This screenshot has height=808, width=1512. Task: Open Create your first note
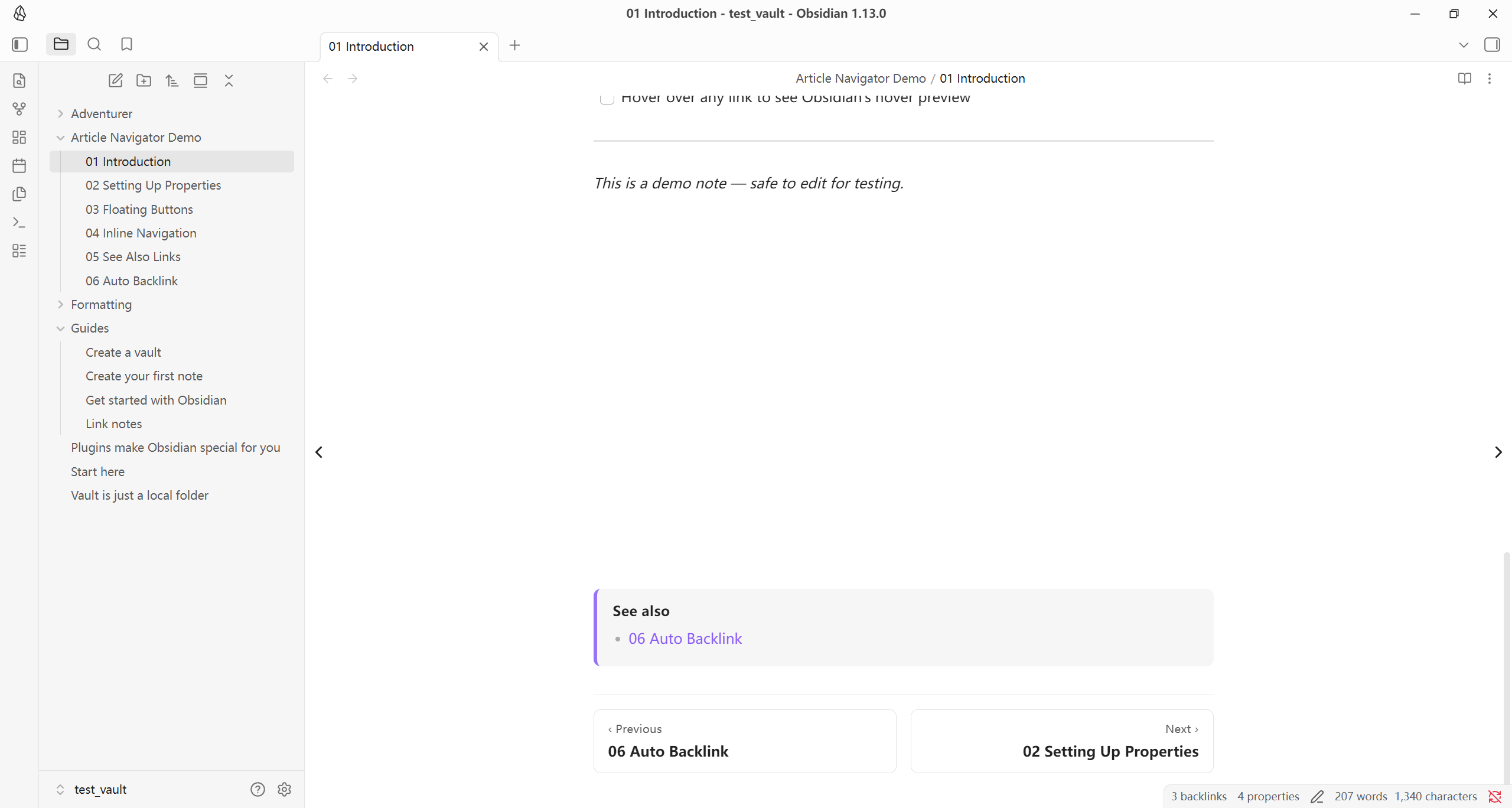click(172, 376)
